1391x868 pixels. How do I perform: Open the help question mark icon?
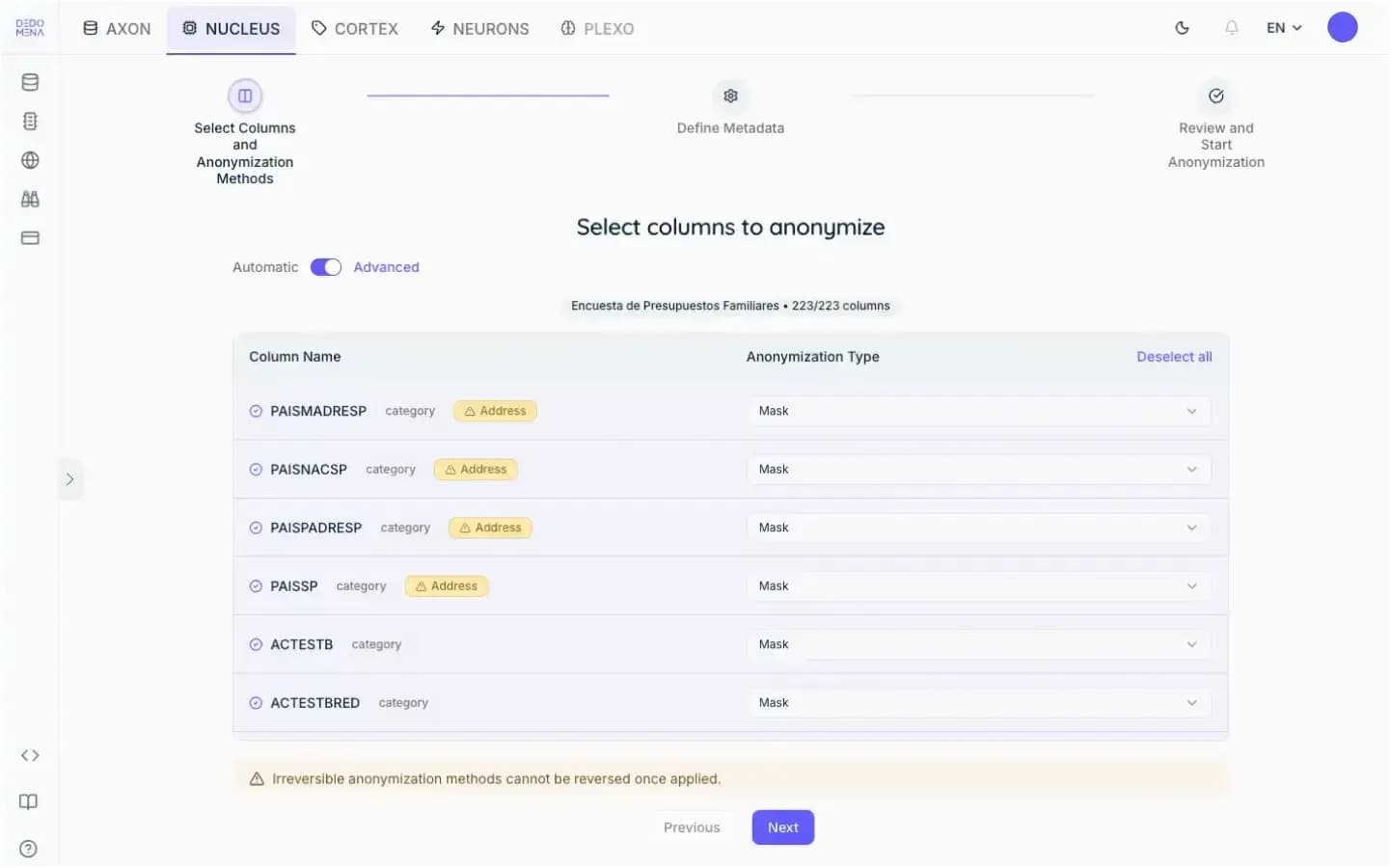point(29,850)
